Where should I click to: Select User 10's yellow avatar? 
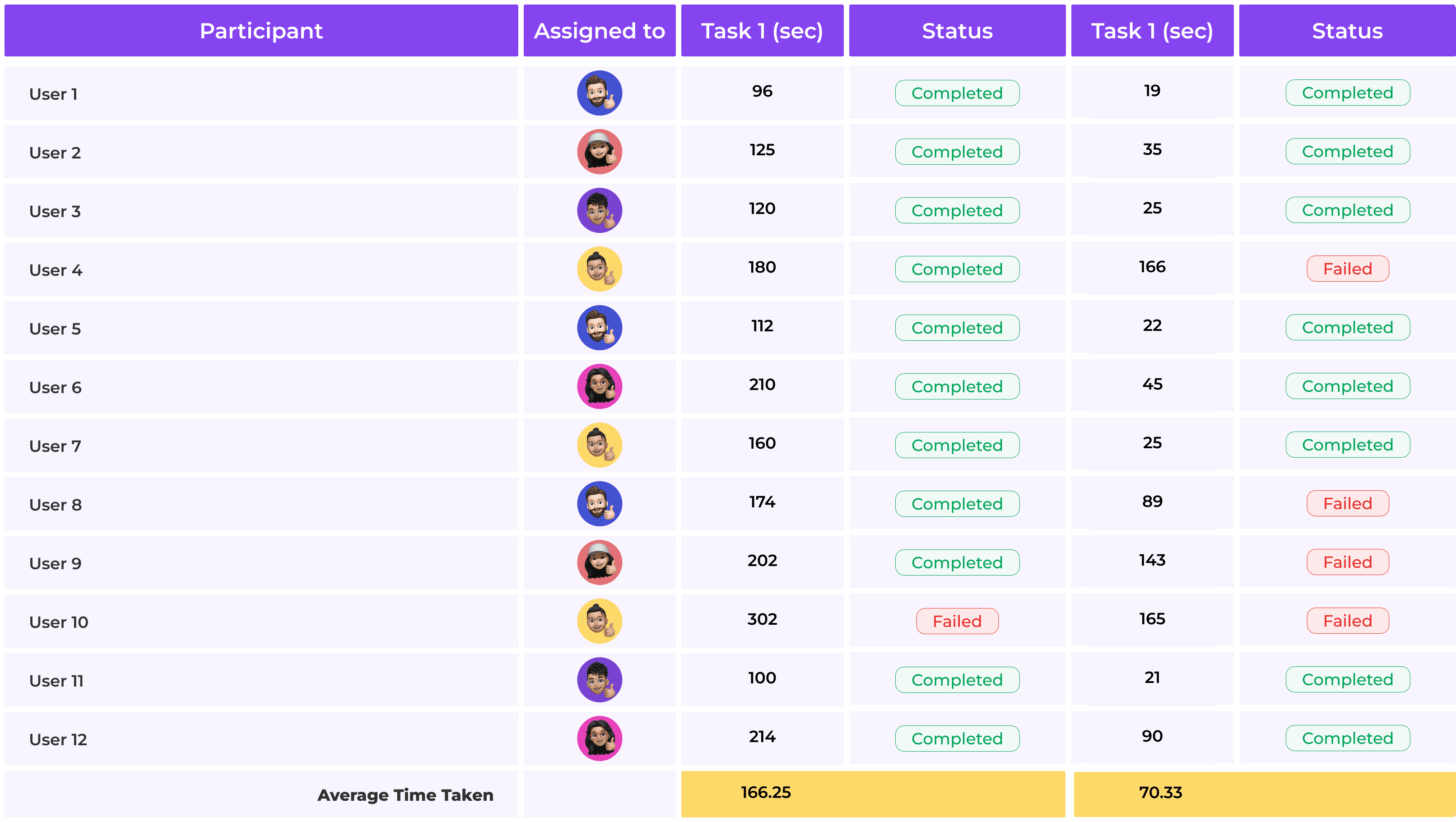click(599, 622)
